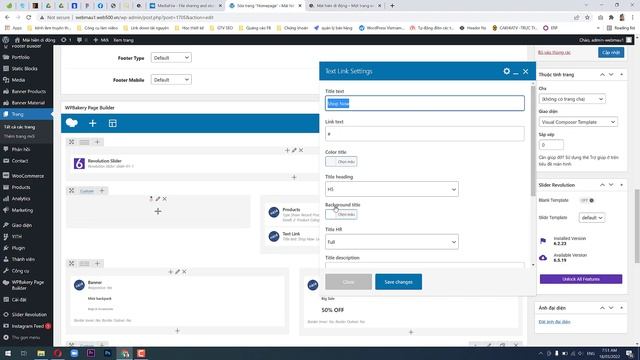Screen dimensions: 640x360
Task: Bookmark this page with the star icon
Action: 587,18
